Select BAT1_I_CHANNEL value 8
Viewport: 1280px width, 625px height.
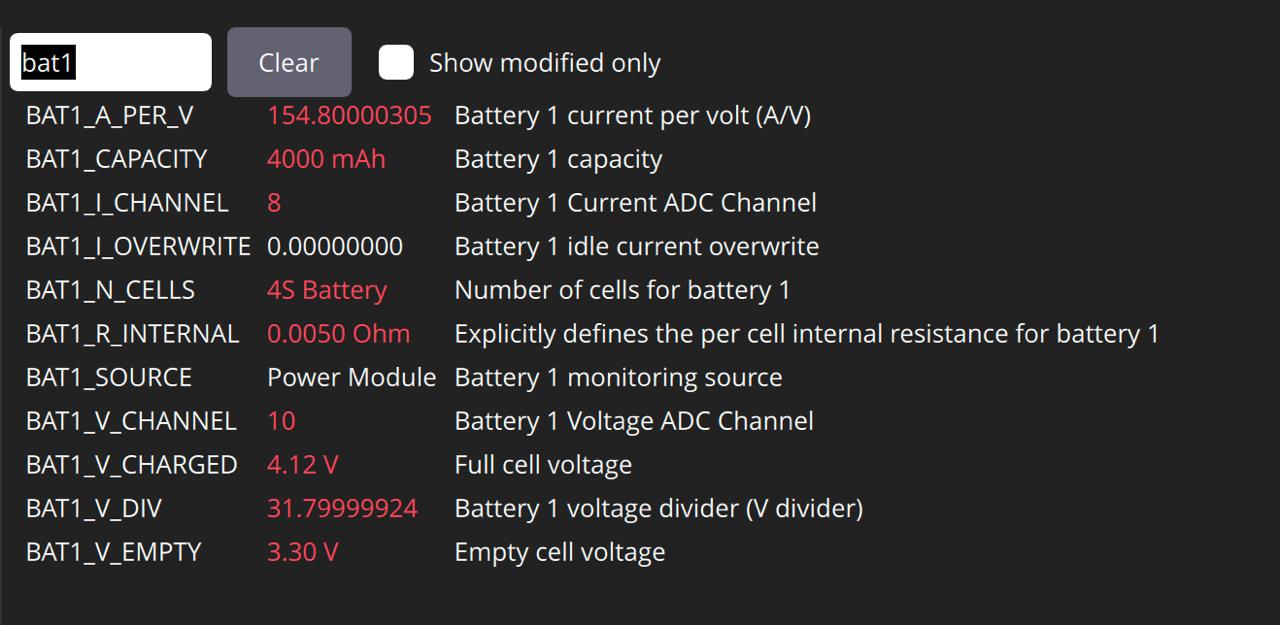[x=274, y=203]
